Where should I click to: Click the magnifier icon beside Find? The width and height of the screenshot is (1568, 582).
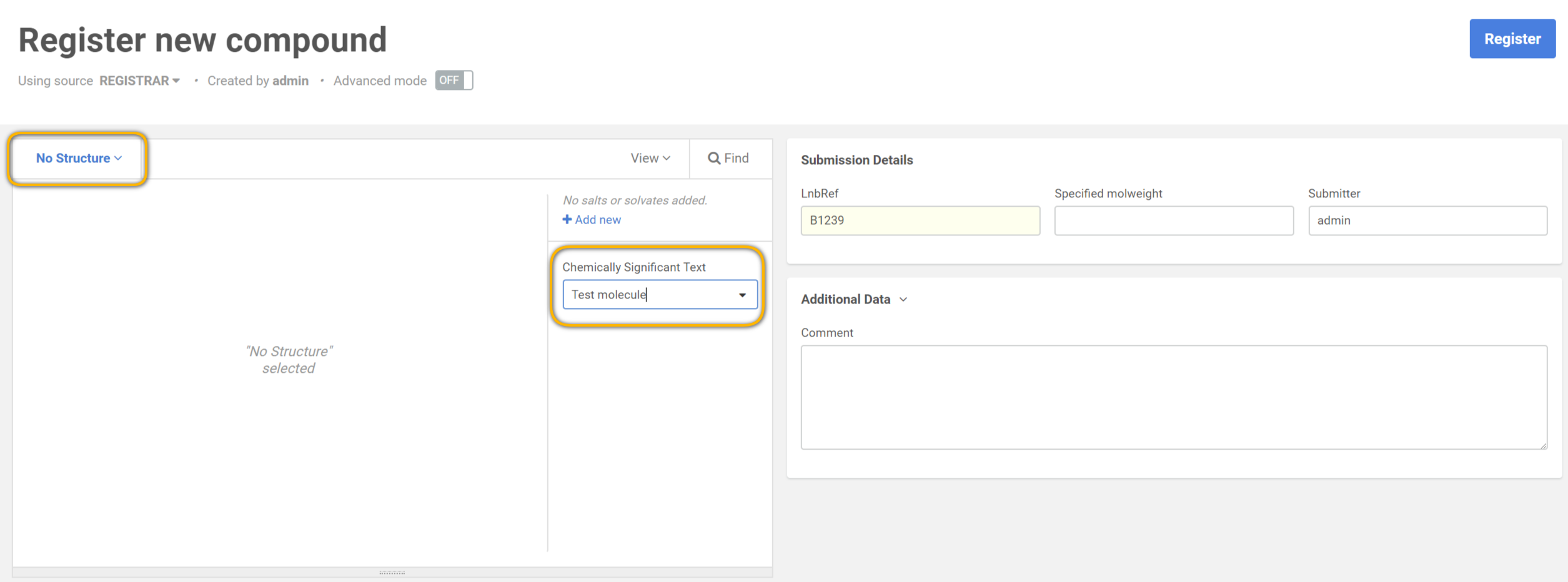point(713,159)
